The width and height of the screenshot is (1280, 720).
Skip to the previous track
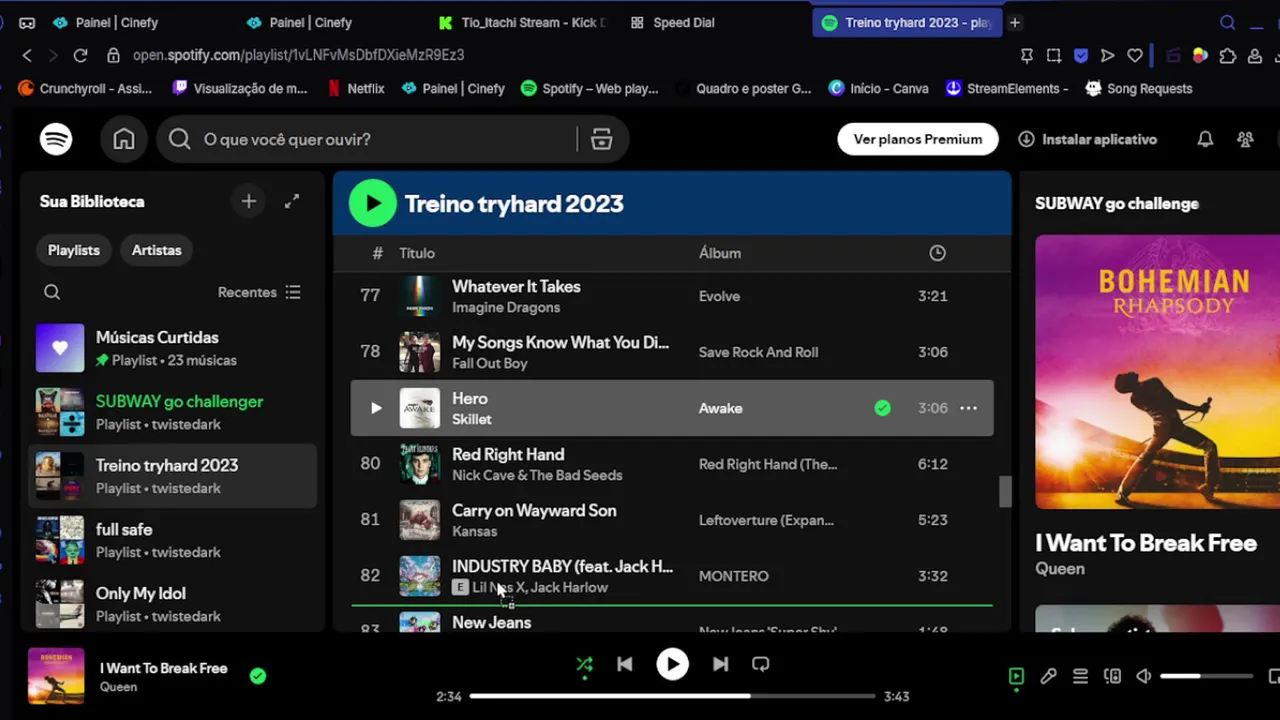pyautogui.click(x=625, y=664)
